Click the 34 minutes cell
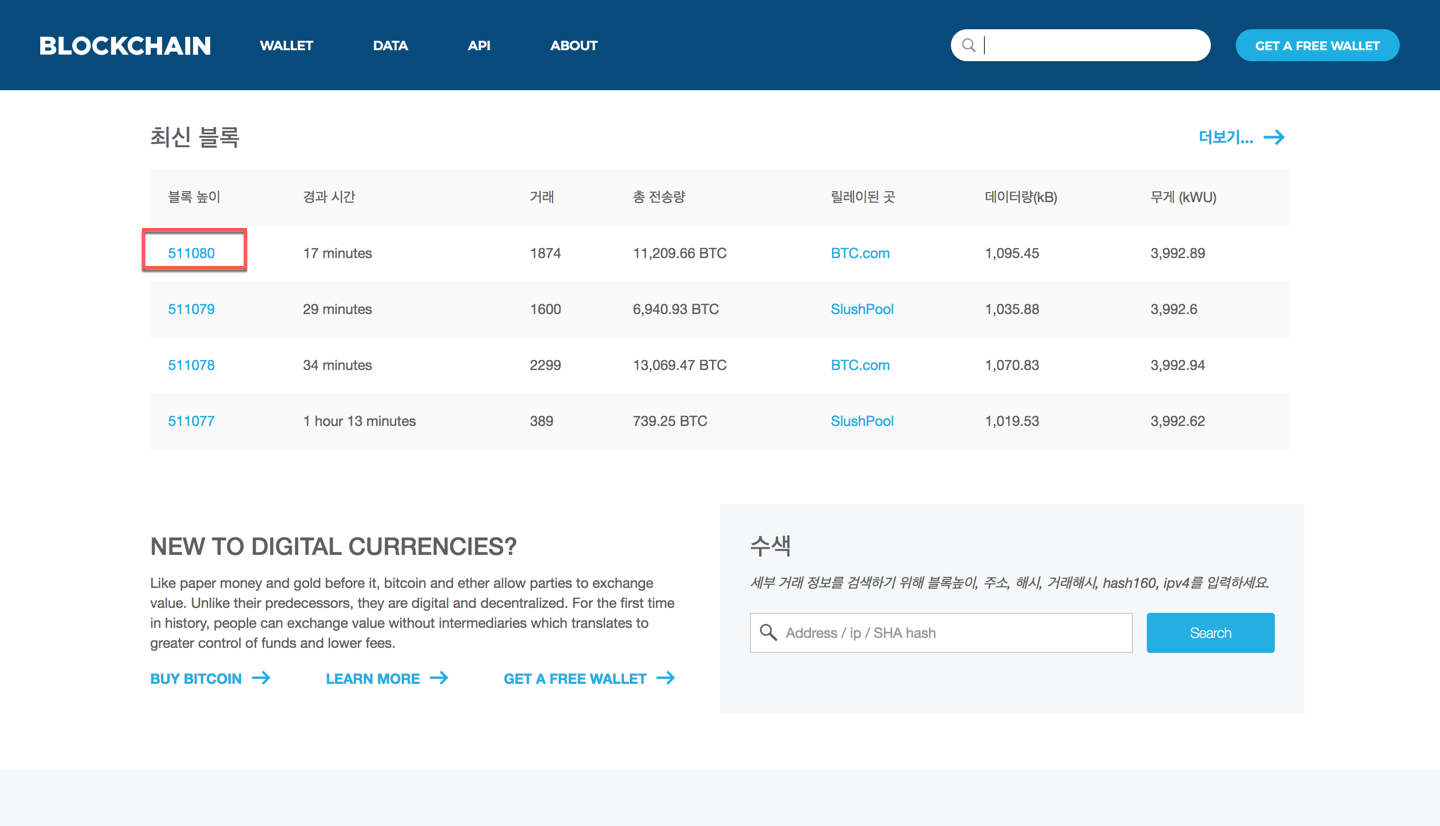 337,365
